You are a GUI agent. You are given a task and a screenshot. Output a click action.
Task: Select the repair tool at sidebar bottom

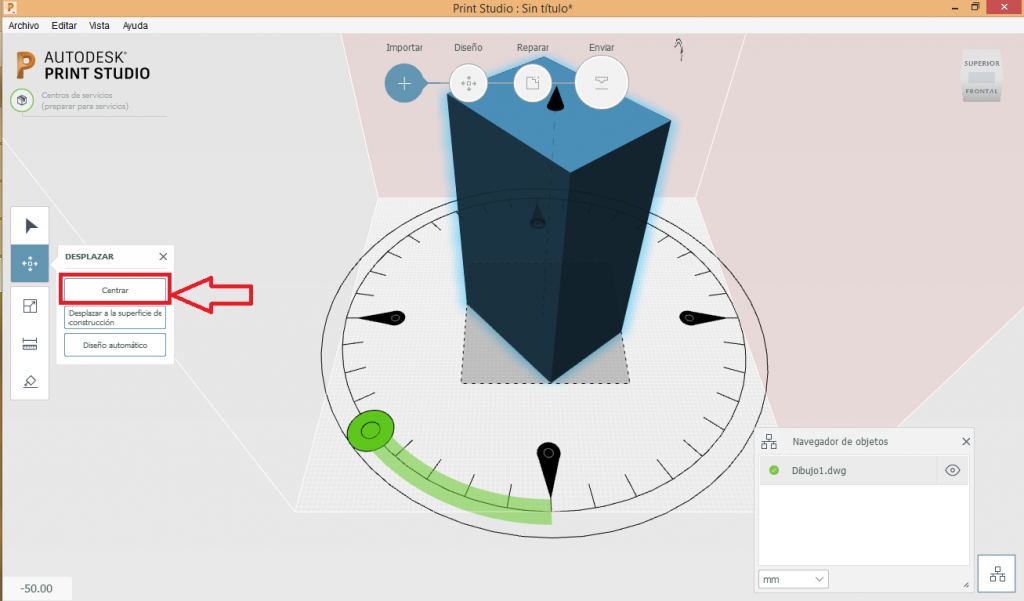tap(29, 381)
